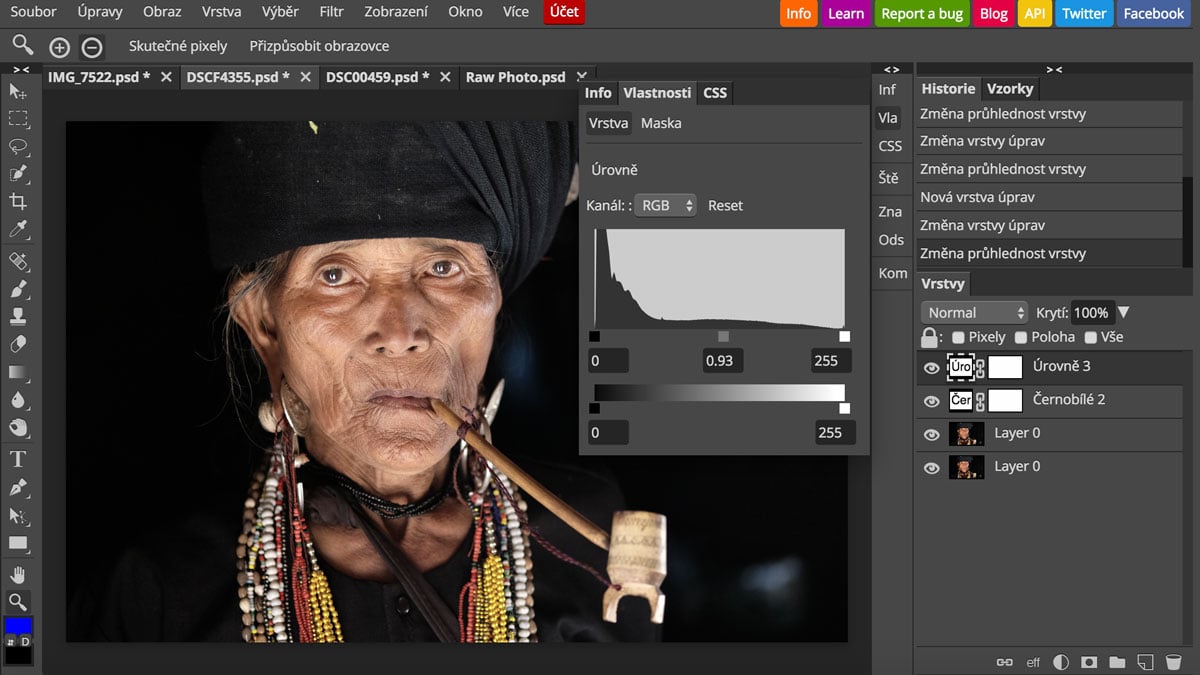Click the zoom-out minus icon
The height and width of the screenshot is (675, 1200).
tap(91, 47)
